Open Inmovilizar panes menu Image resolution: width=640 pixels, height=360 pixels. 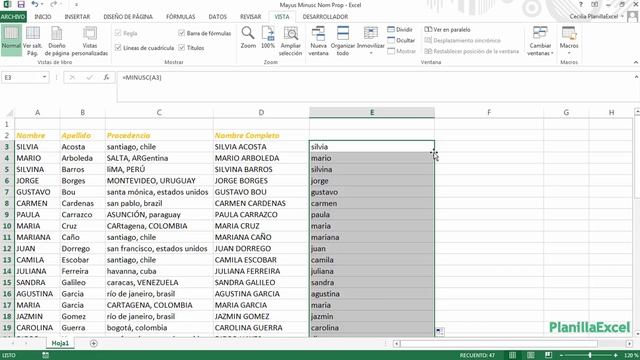click(x=371, y=41)
